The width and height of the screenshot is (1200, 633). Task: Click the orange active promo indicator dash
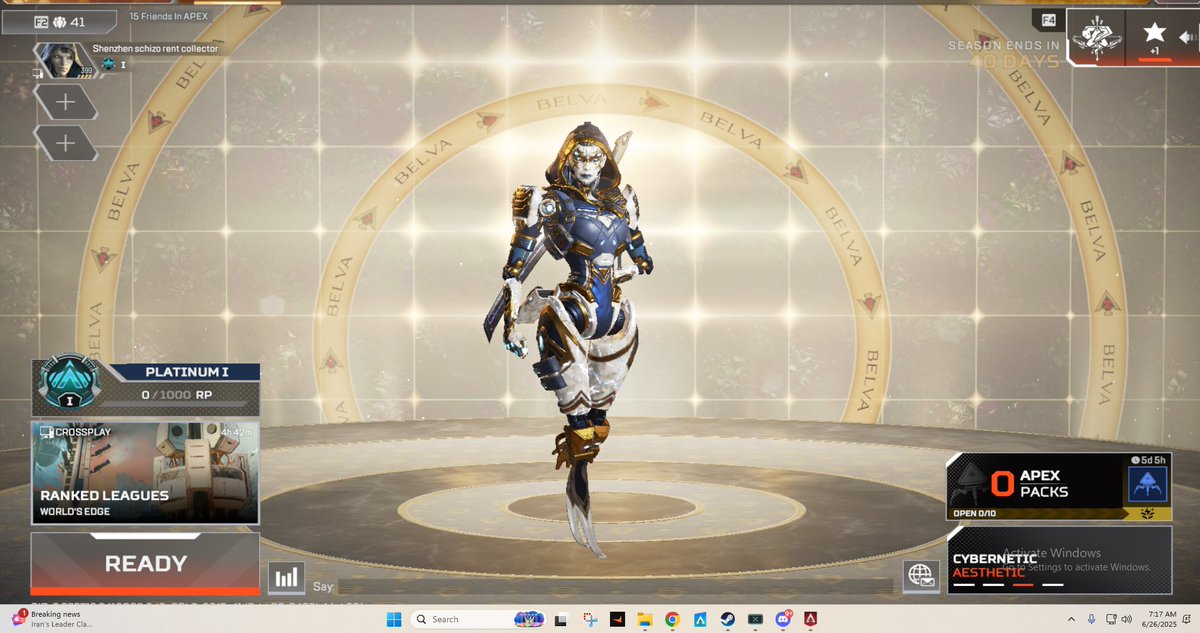[1023, 585]
